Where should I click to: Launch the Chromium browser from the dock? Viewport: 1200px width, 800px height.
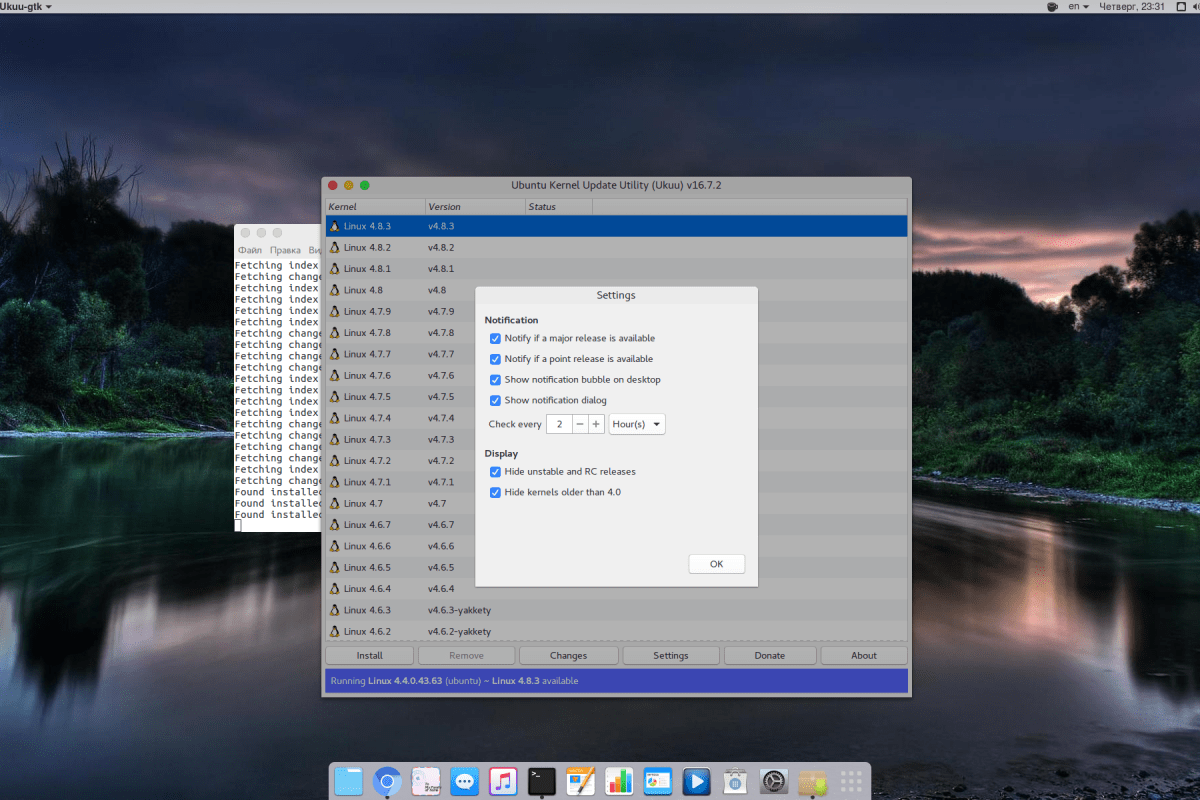pyautogui.click(x=387, y=781)
